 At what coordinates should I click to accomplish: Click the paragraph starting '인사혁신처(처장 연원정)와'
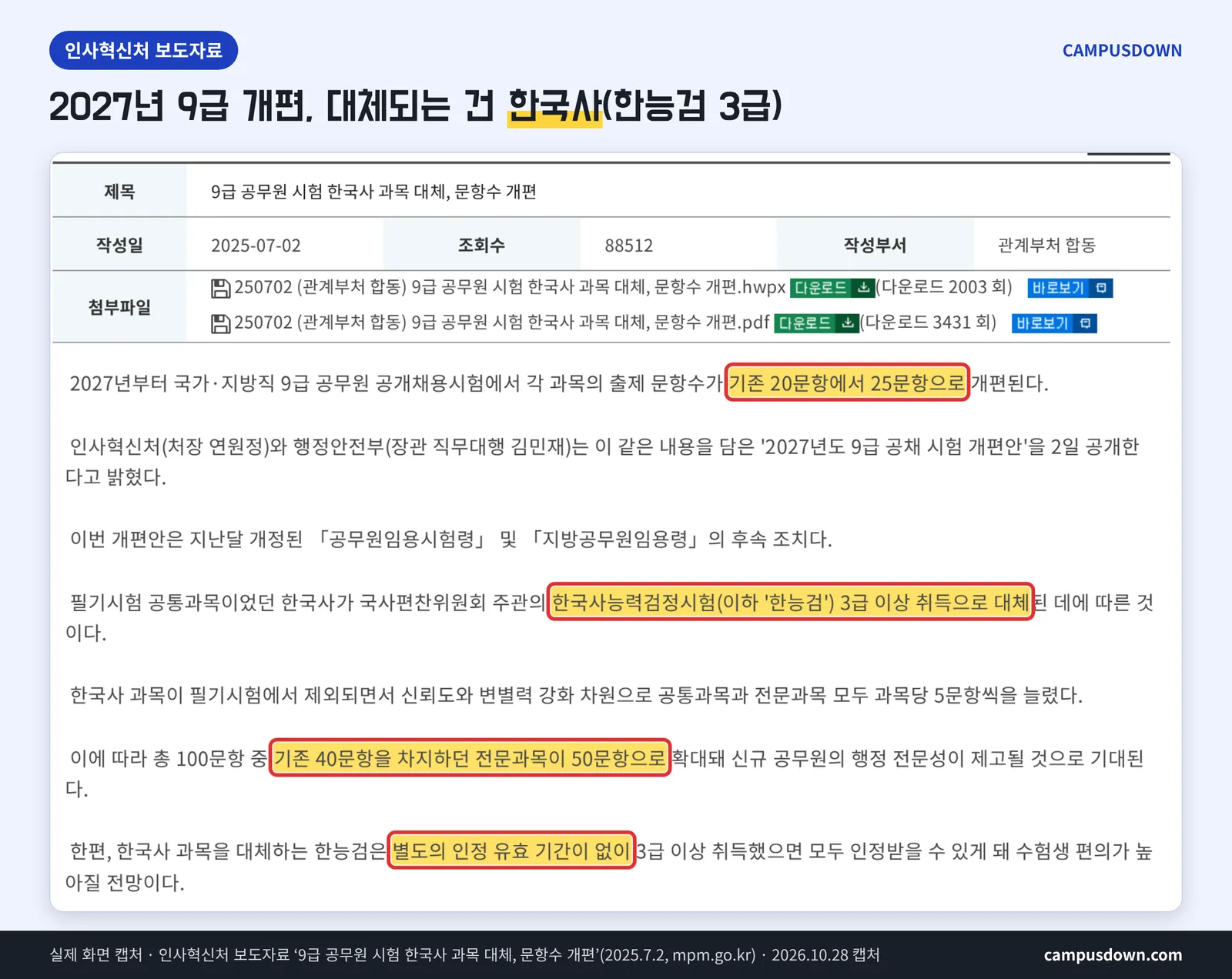602,462
